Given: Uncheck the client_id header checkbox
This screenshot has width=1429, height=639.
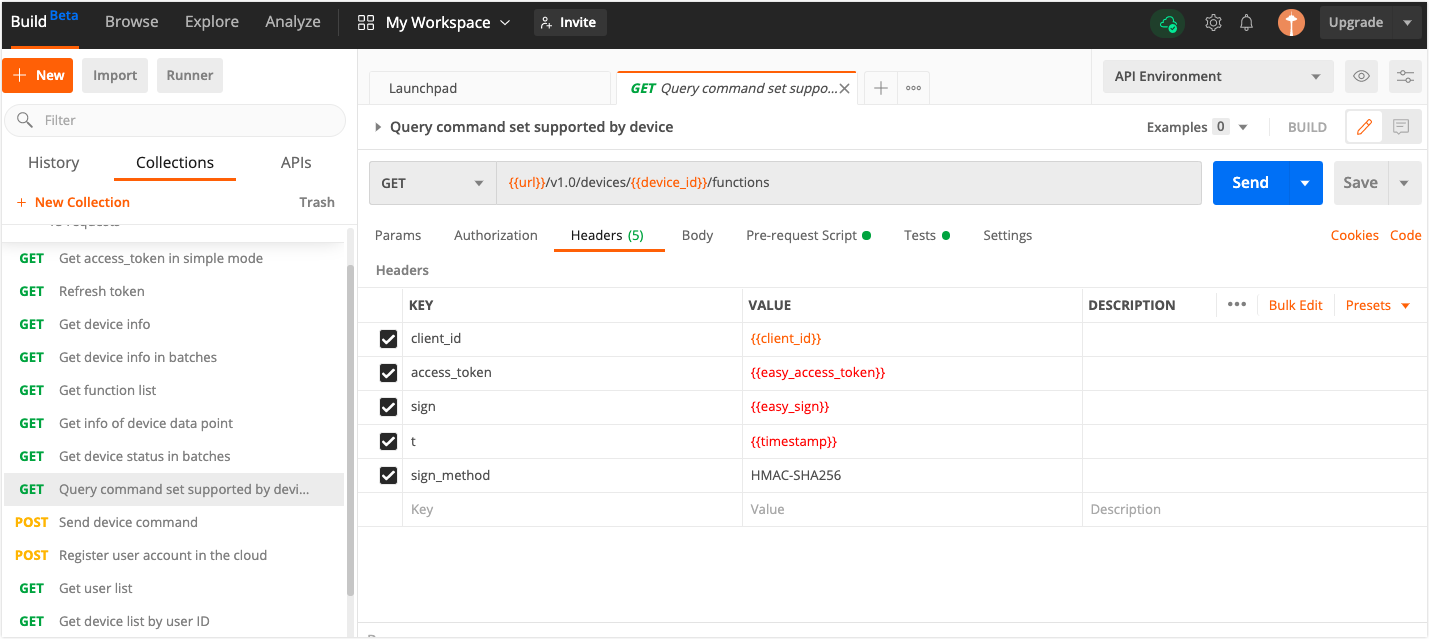Looking at the screenshot, I should pos(389,339).
